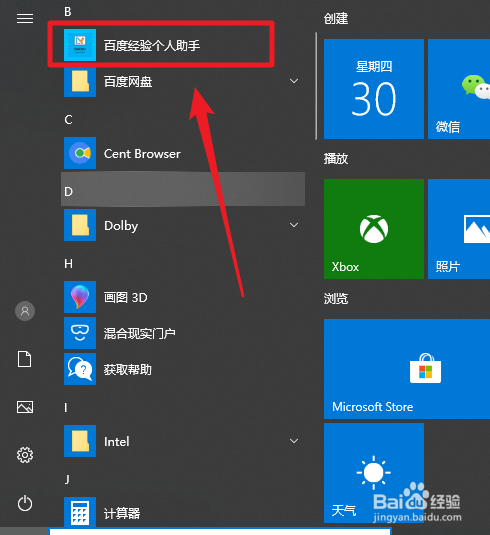490x535 pixels.
Task: Click the letter H section header
Action: pyautogui.click(x=68, y=263)
